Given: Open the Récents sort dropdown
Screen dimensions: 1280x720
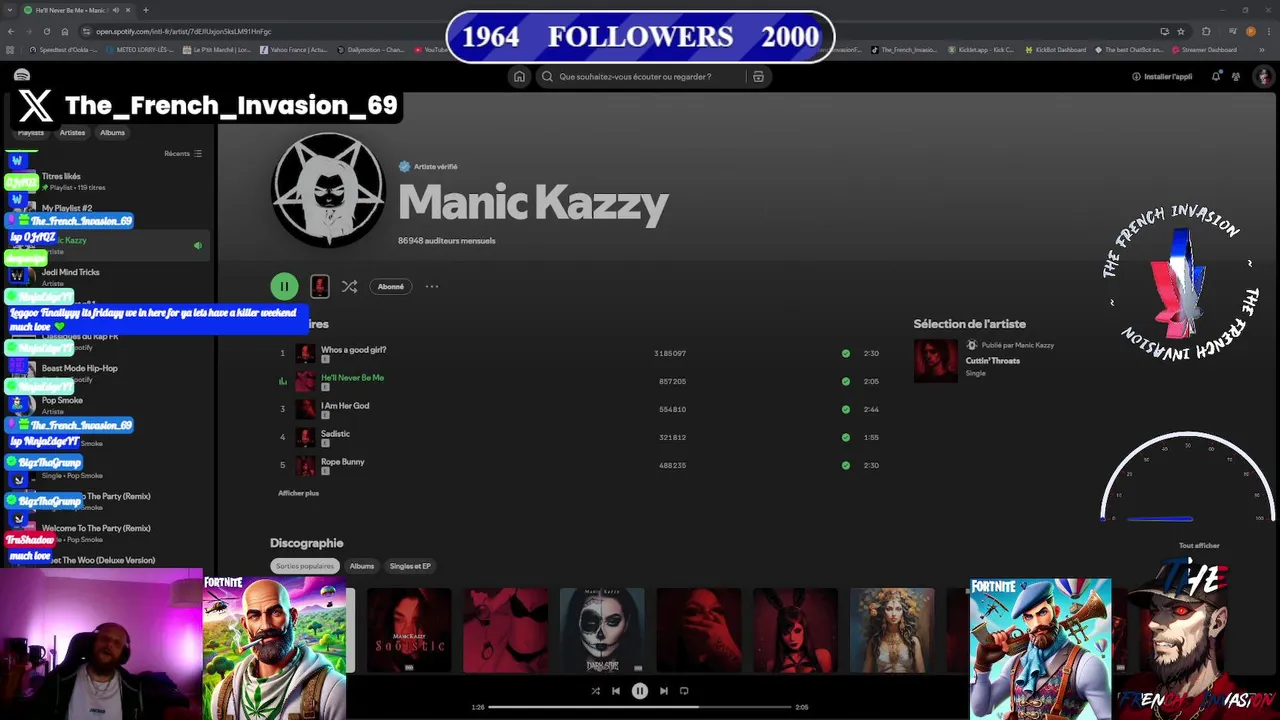Looking at the screenshot, I should pyautogui.click(x=183, y=154).
